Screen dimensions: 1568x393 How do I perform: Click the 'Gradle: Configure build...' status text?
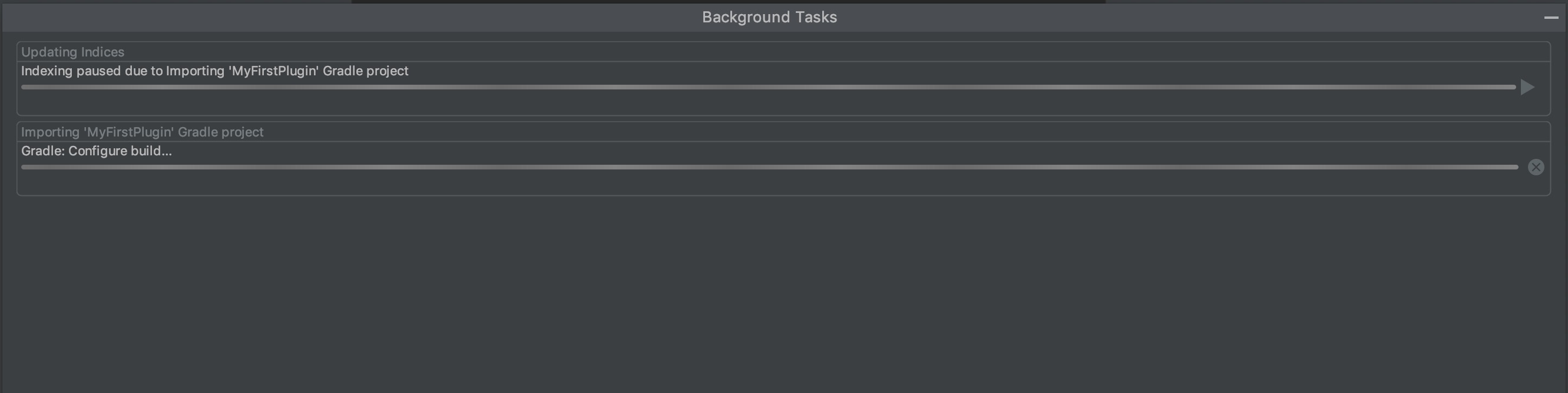[96, 151]
